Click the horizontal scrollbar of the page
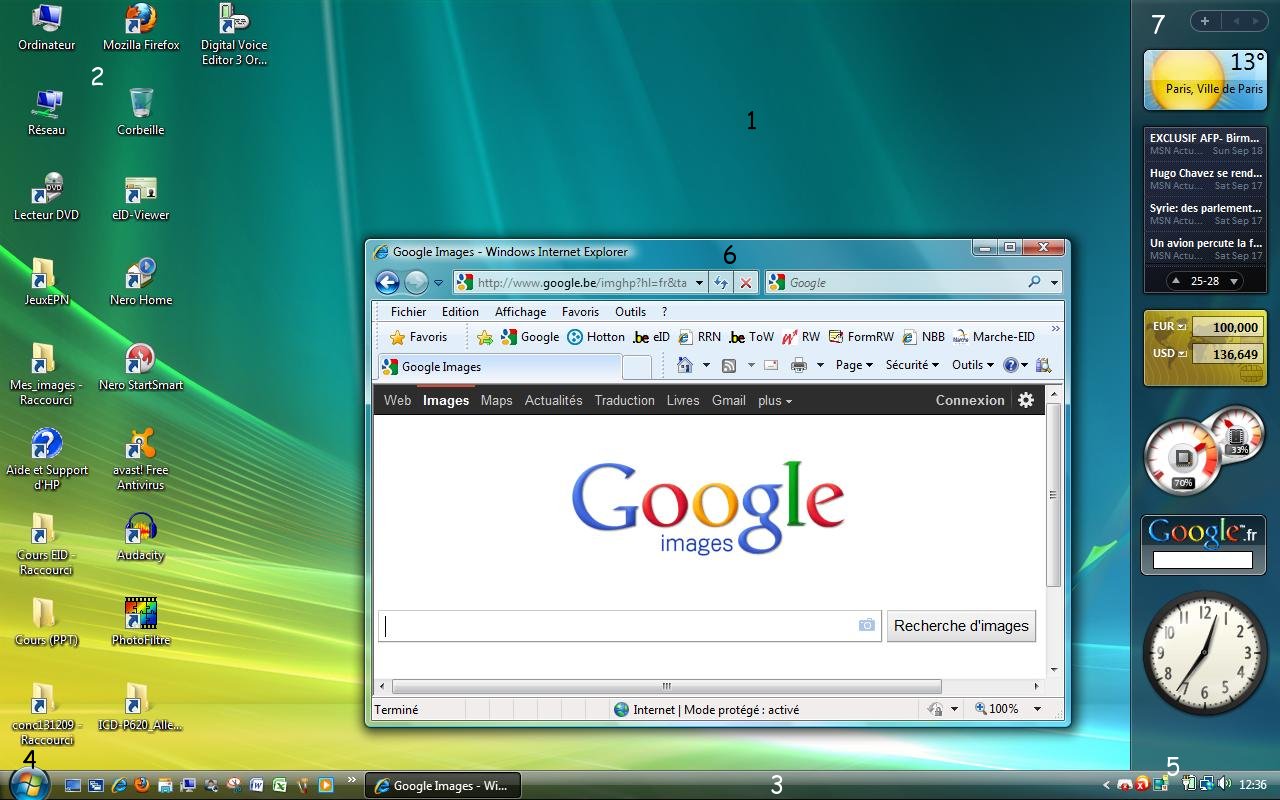Image resolution: width=1280 pixels, height=800 pixels. pyautogui.click(x=667, y=686)
